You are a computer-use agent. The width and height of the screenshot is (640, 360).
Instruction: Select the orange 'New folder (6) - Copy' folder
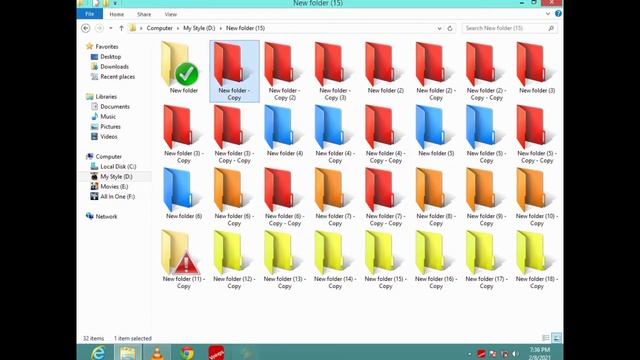click(233, 190)
